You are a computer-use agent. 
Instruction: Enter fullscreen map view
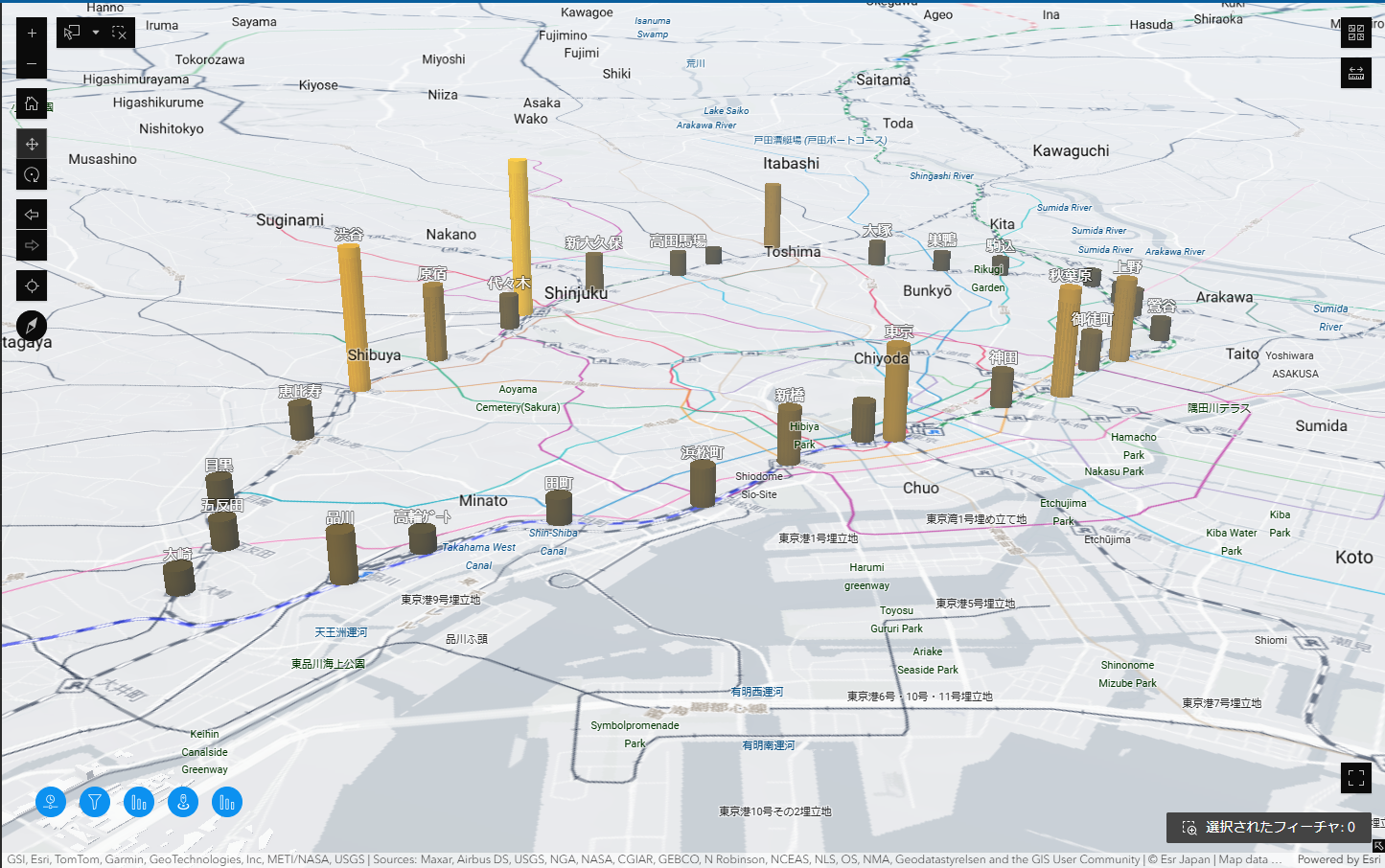[1355, 778]
